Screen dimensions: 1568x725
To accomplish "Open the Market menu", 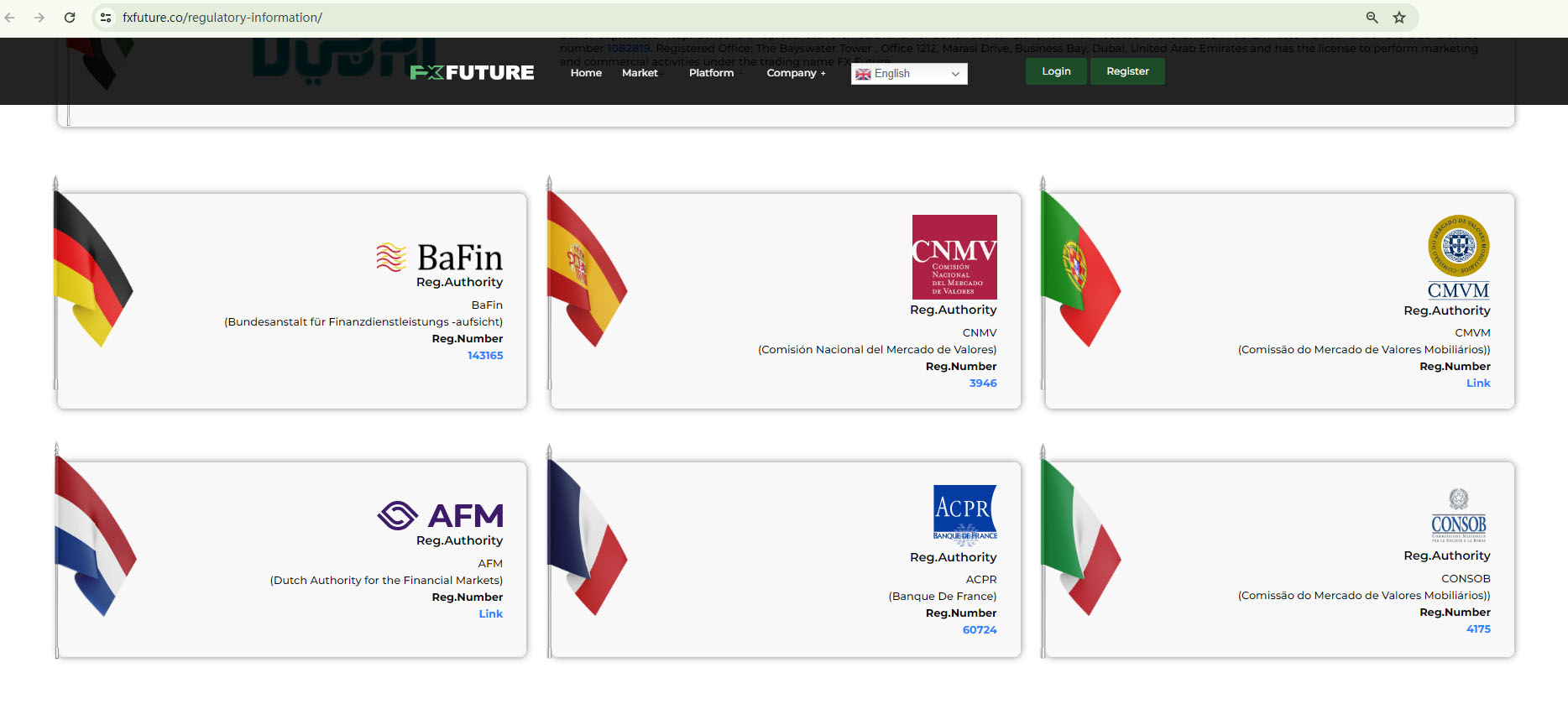I will 640,73.
